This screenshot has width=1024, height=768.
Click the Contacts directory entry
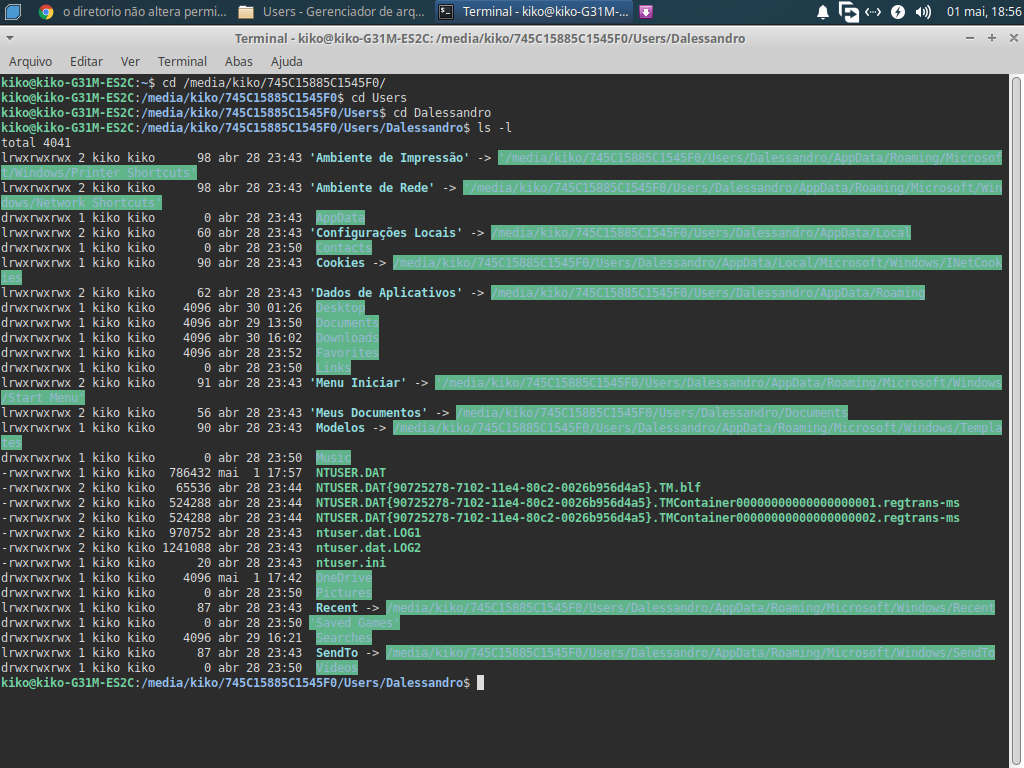[344, 248]
